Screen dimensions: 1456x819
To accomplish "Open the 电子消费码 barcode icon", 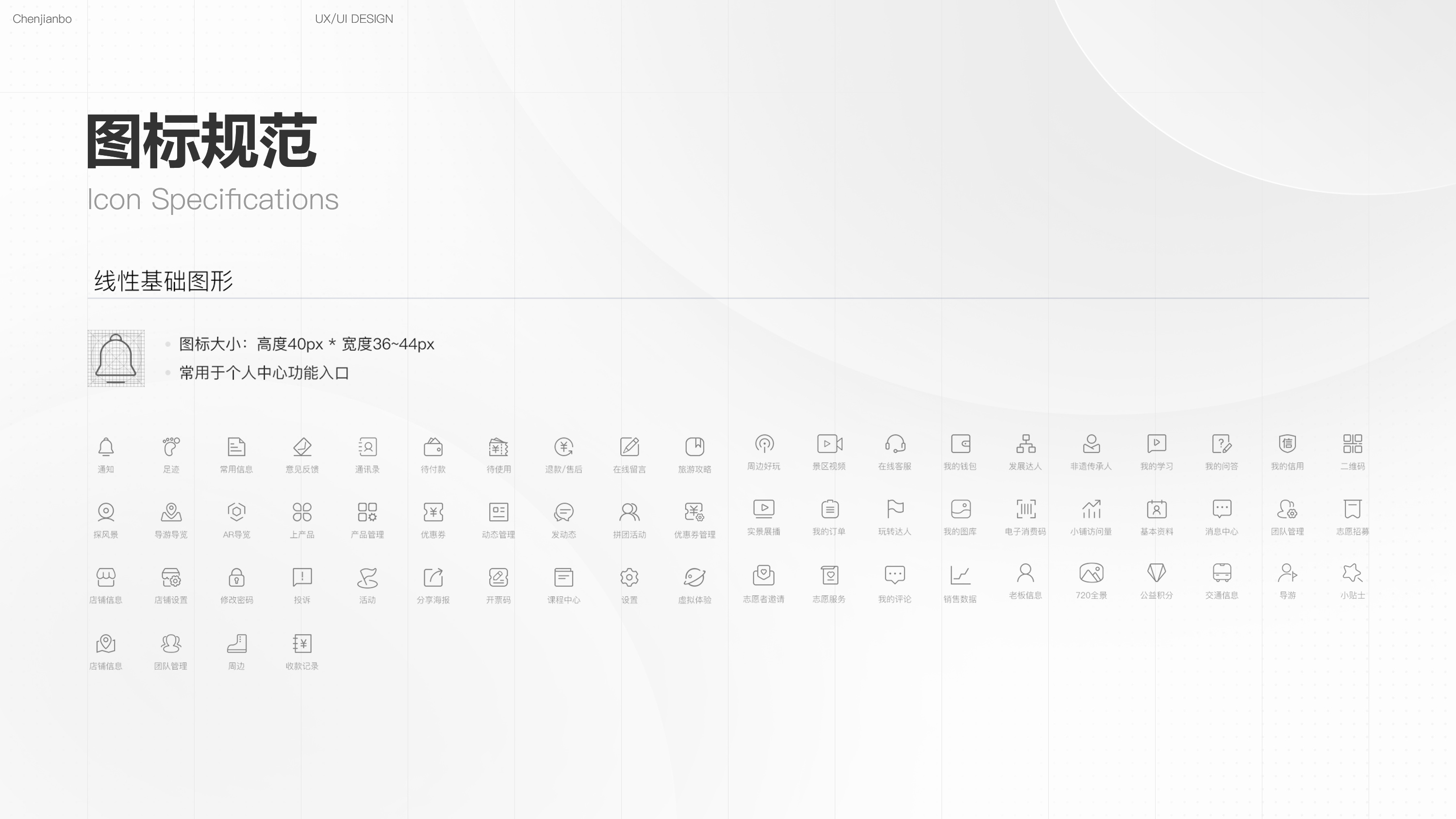I will 1026,508.
